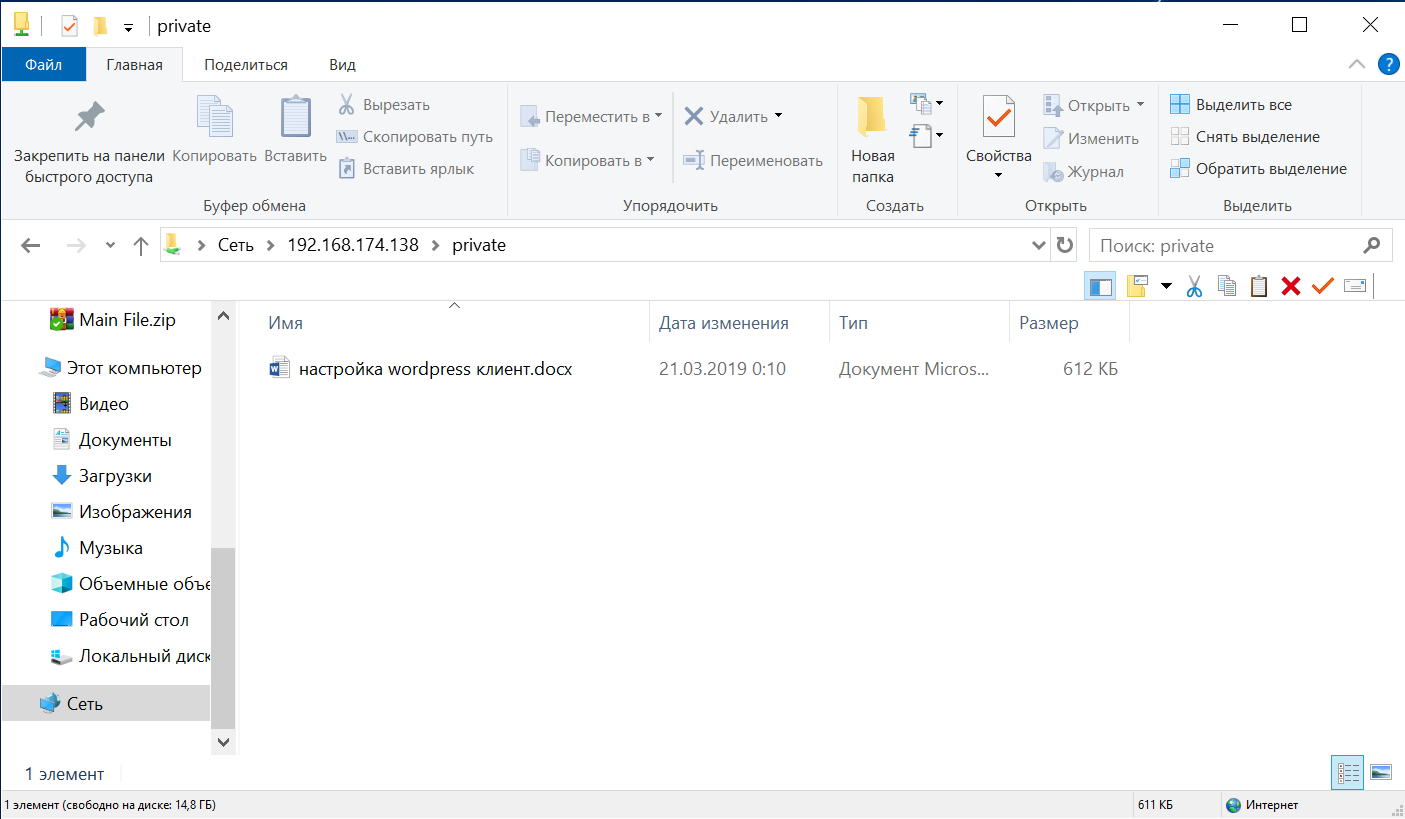Viewport: 1405px width, 819px height.
Task: Click the Открыть ribbon button
Action: coord(1086,105)
